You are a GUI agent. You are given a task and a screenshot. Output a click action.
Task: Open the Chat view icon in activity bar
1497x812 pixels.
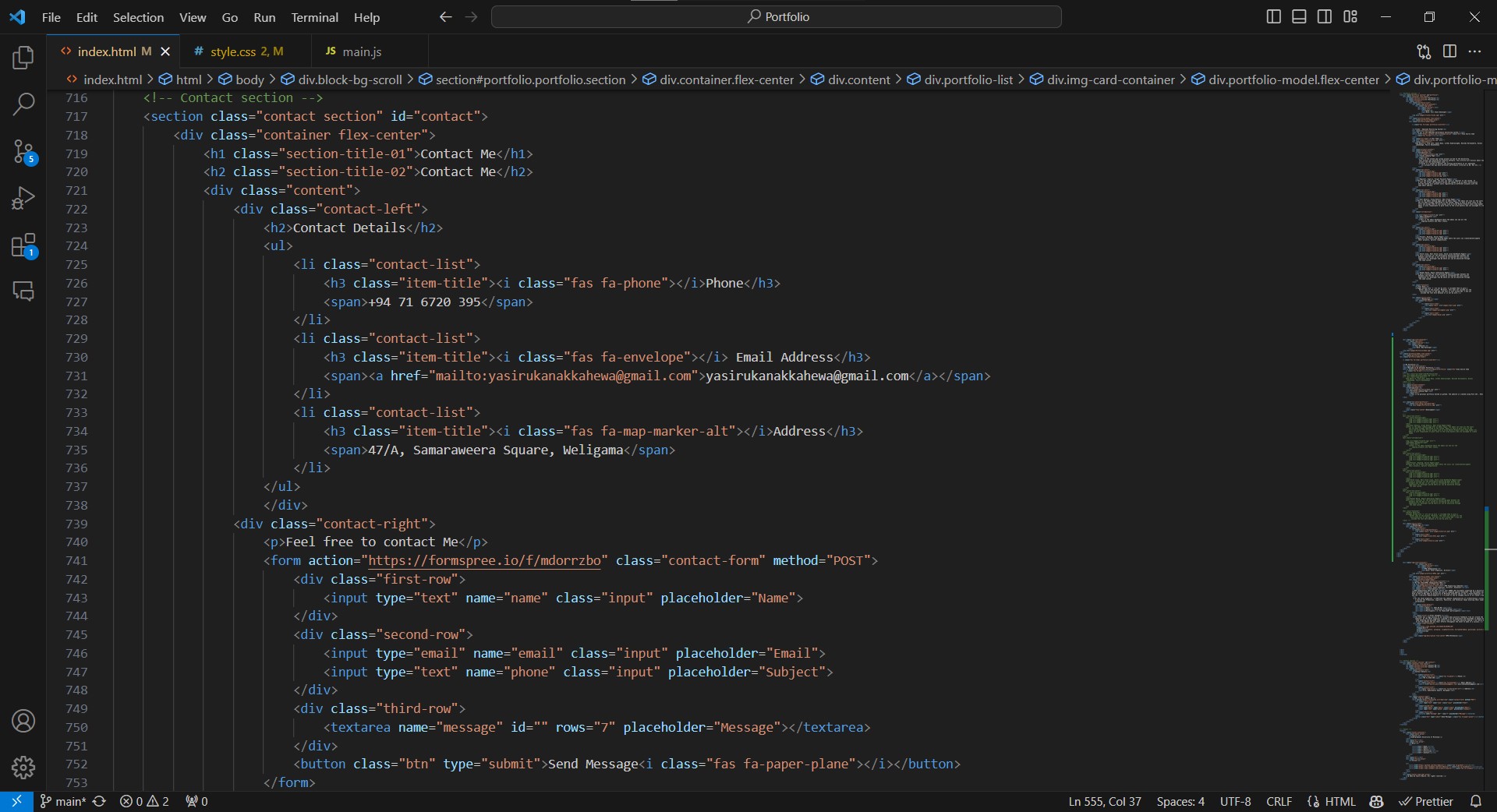[x=23, y=291]
